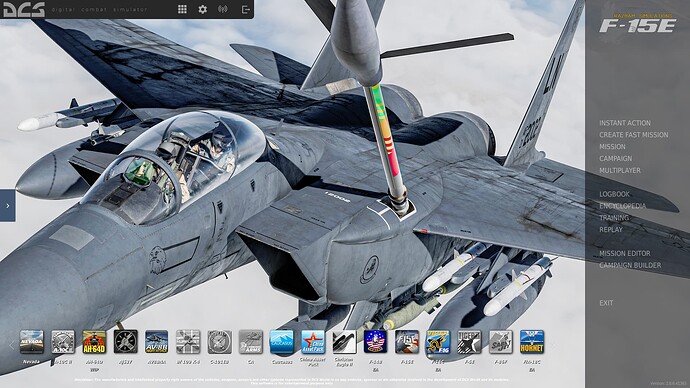Click Exit to quit DCS

point(606,303)
